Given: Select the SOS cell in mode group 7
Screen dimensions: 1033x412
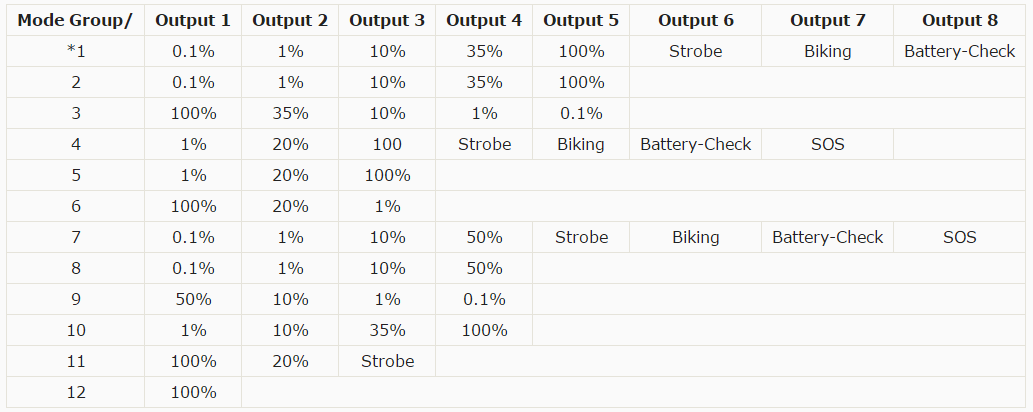Looking at the screenshot, I should [x=960, y=237].
